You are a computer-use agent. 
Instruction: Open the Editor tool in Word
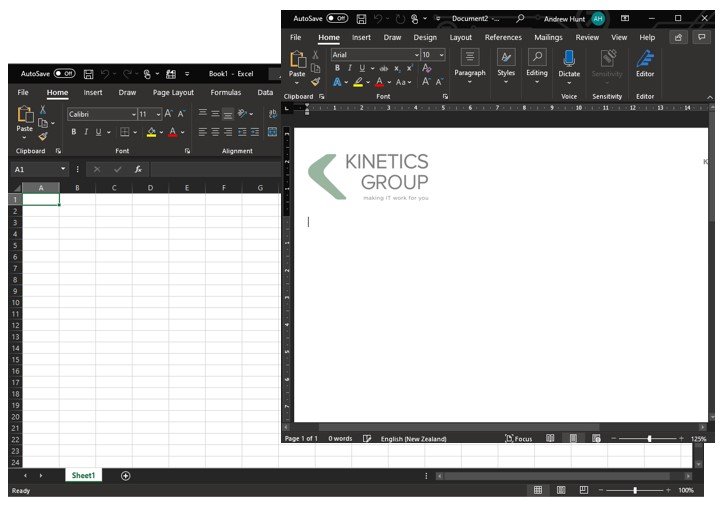tap(645, 58)
